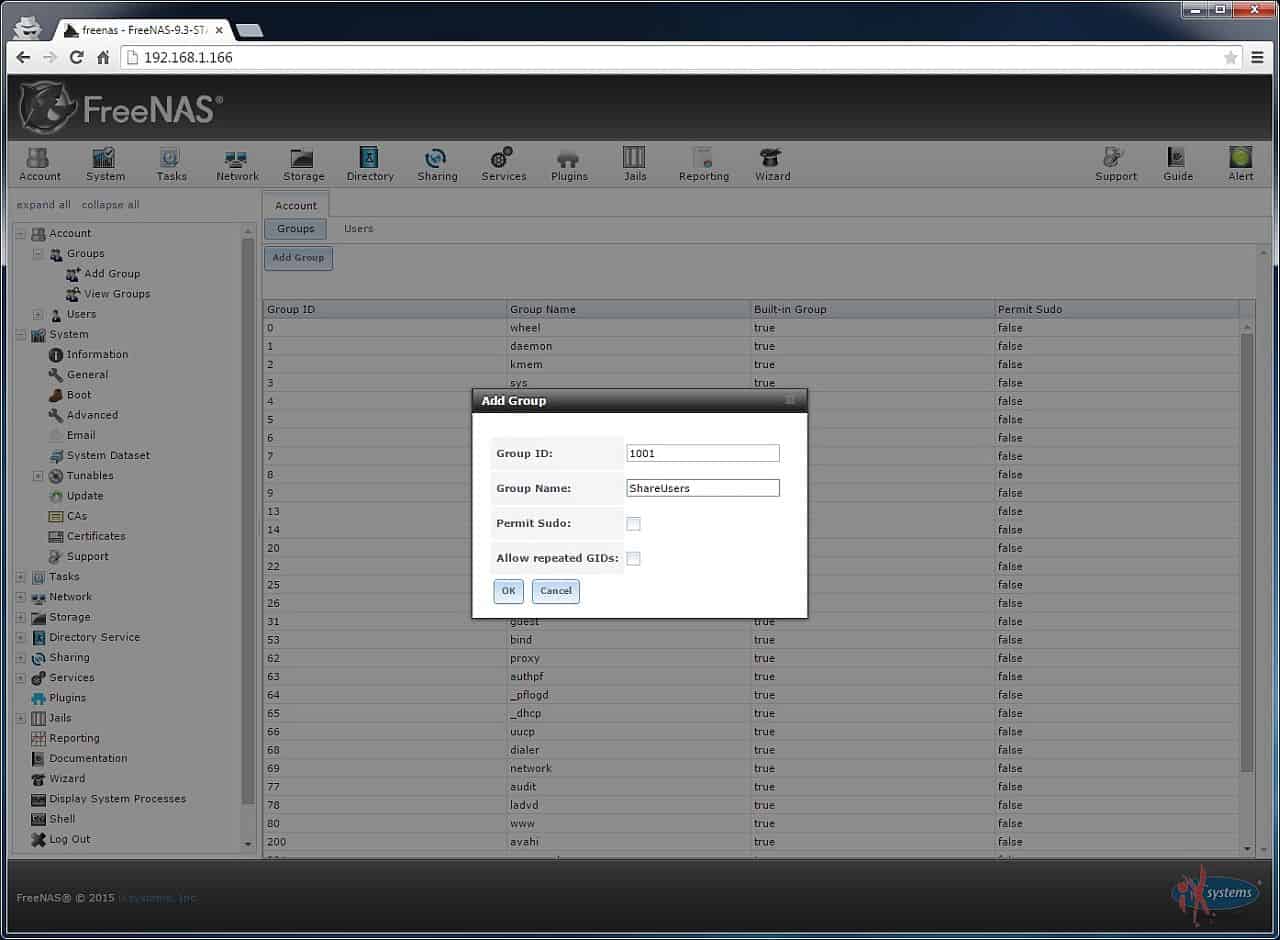Open the Sharing toolbar icon
This screenshot has width=1280, height=940.
click(x=437, y=164)
